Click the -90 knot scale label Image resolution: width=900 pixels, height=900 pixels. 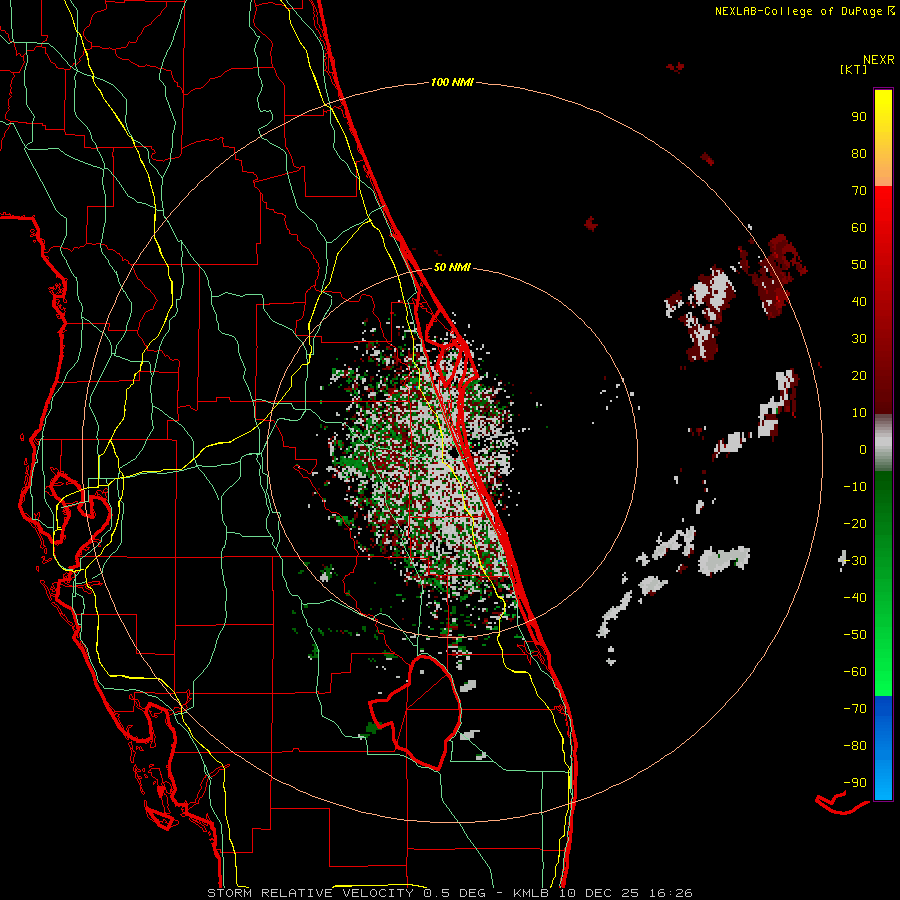click(855, 783)
